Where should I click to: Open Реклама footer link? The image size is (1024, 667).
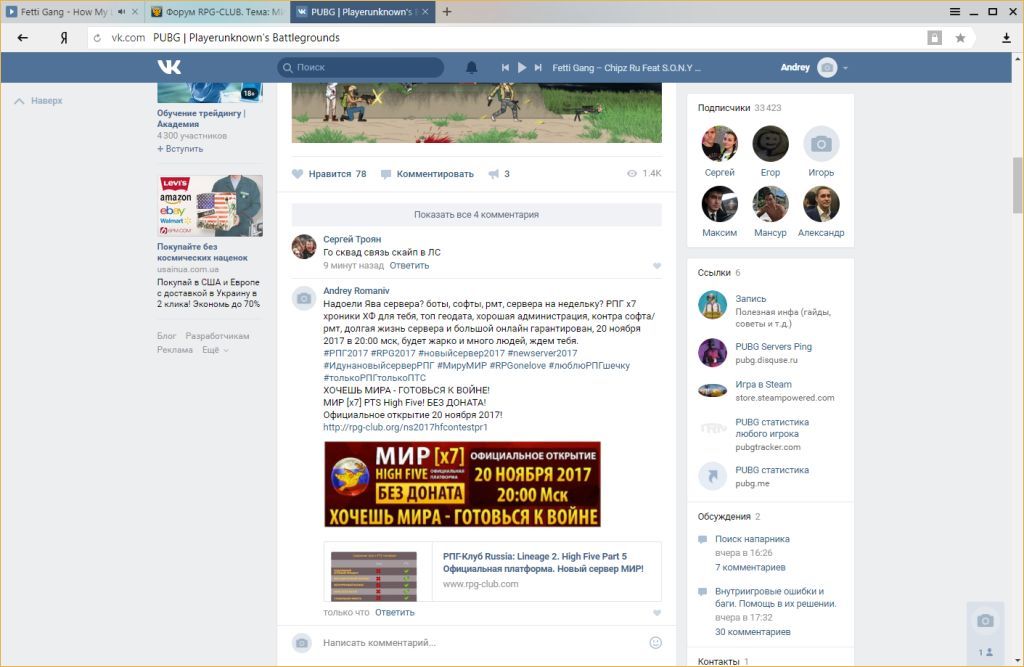pos(174,350)
